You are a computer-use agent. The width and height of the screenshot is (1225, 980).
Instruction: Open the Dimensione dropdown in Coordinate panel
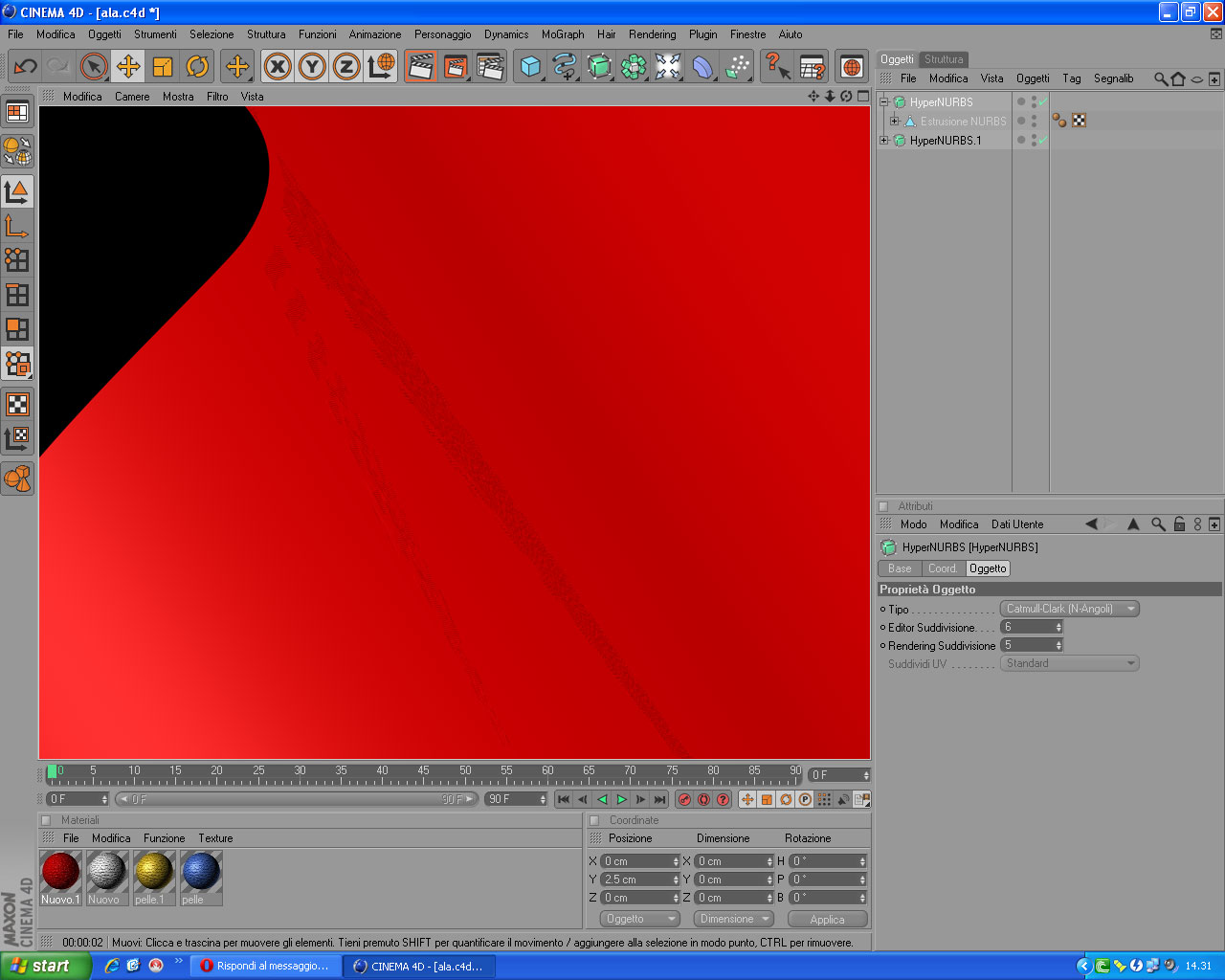click(733, 919)
